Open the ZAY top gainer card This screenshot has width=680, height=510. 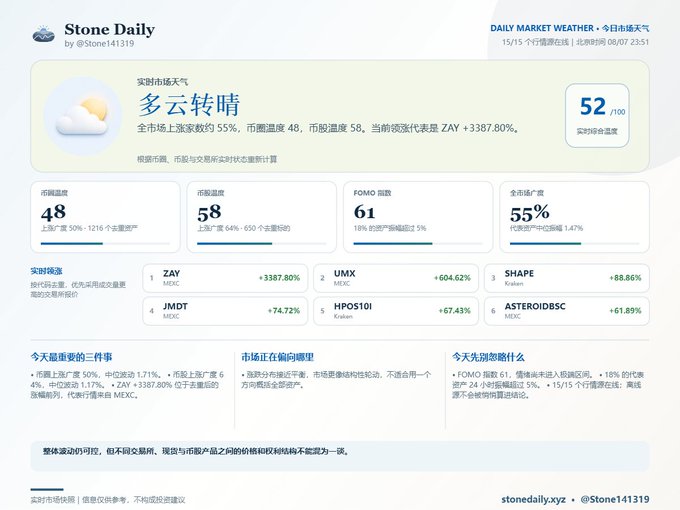225,278
